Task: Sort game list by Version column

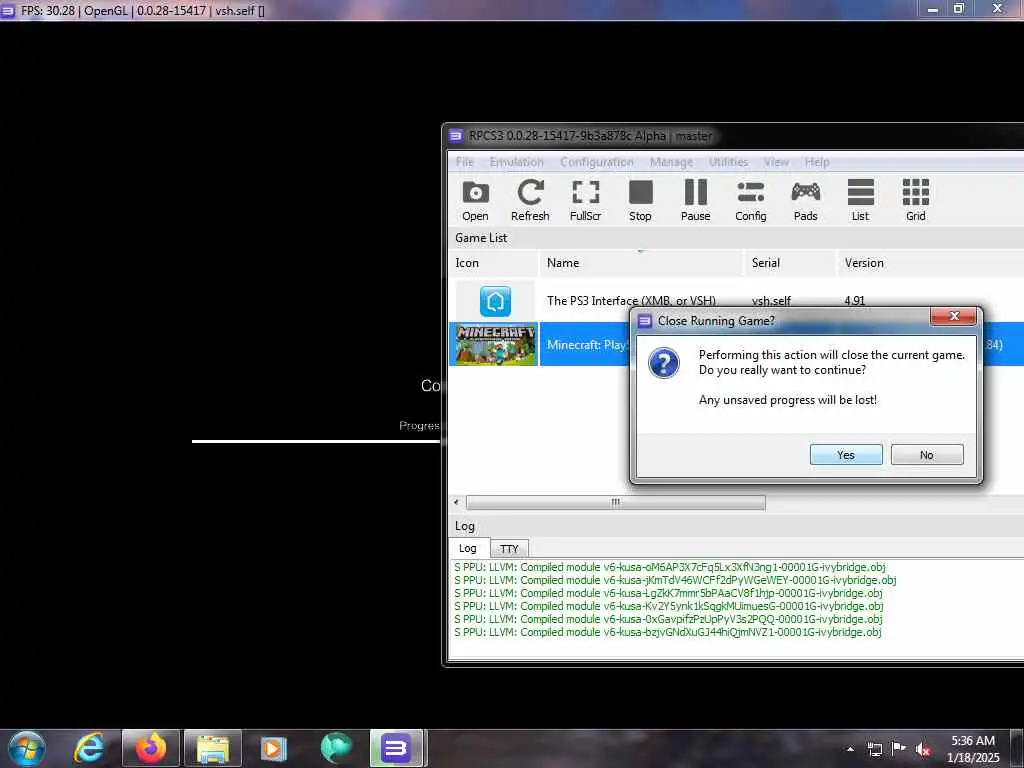Action: click(930, 263)
